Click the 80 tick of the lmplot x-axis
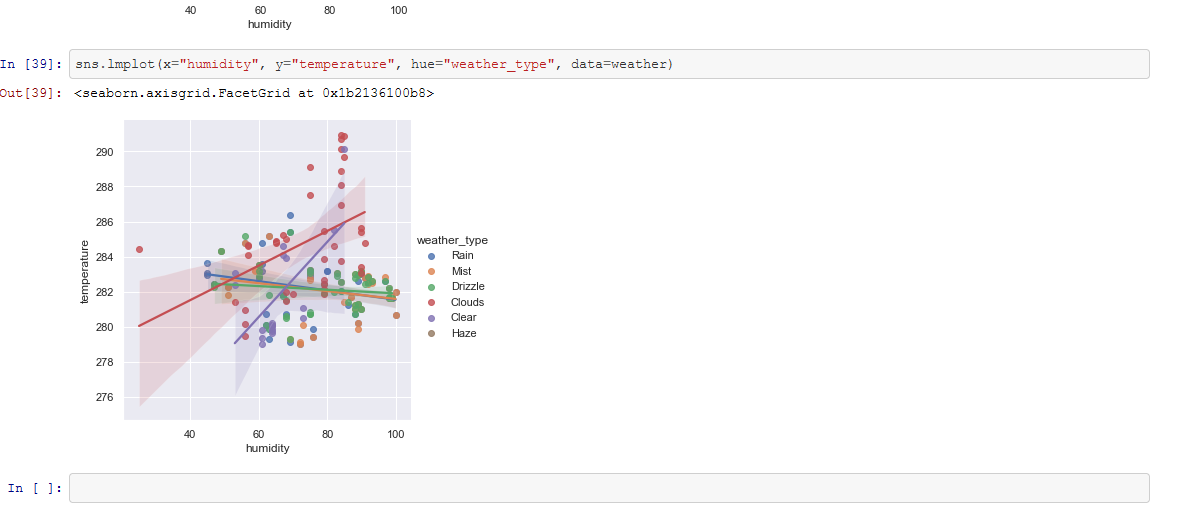The image size is (1186, 513). [x=328, y=434]
